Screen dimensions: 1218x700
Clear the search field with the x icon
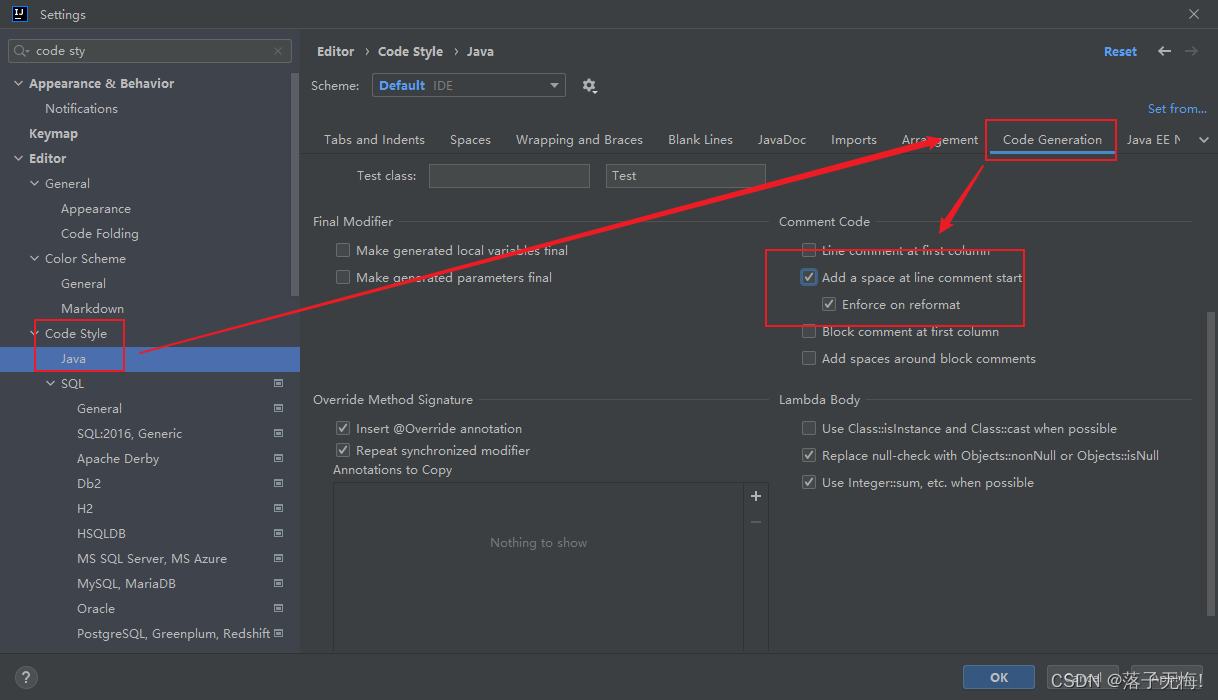click(278, 51)
